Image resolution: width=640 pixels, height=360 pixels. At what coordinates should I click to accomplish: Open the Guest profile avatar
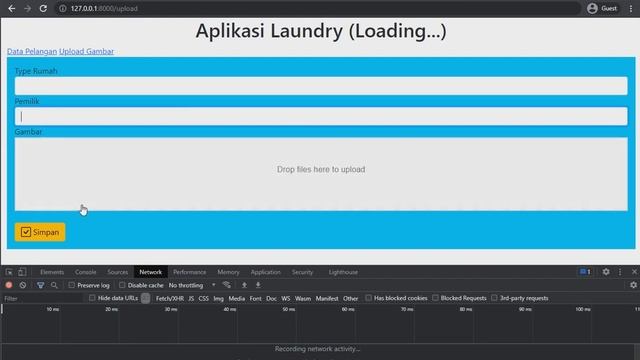tap(592, 8)
